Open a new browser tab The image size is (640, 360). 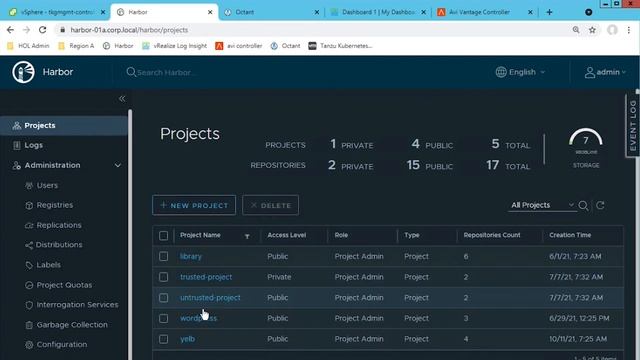coord(549,12)
